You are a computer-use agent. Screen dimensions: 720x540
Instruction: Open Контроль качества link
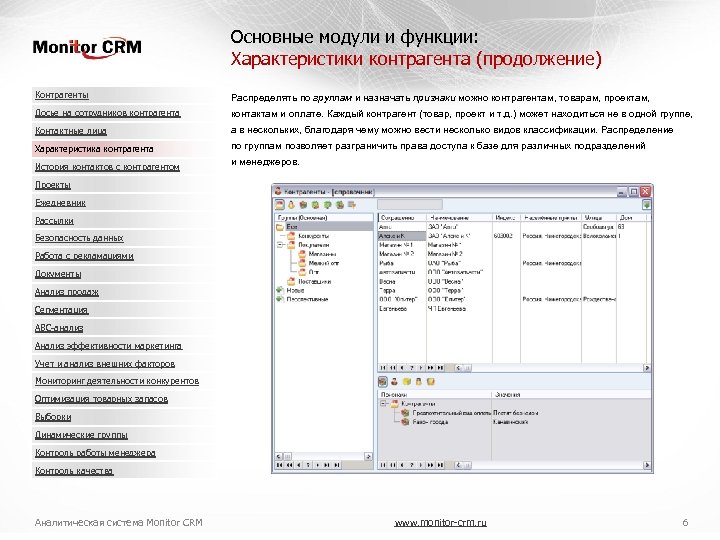74,471
